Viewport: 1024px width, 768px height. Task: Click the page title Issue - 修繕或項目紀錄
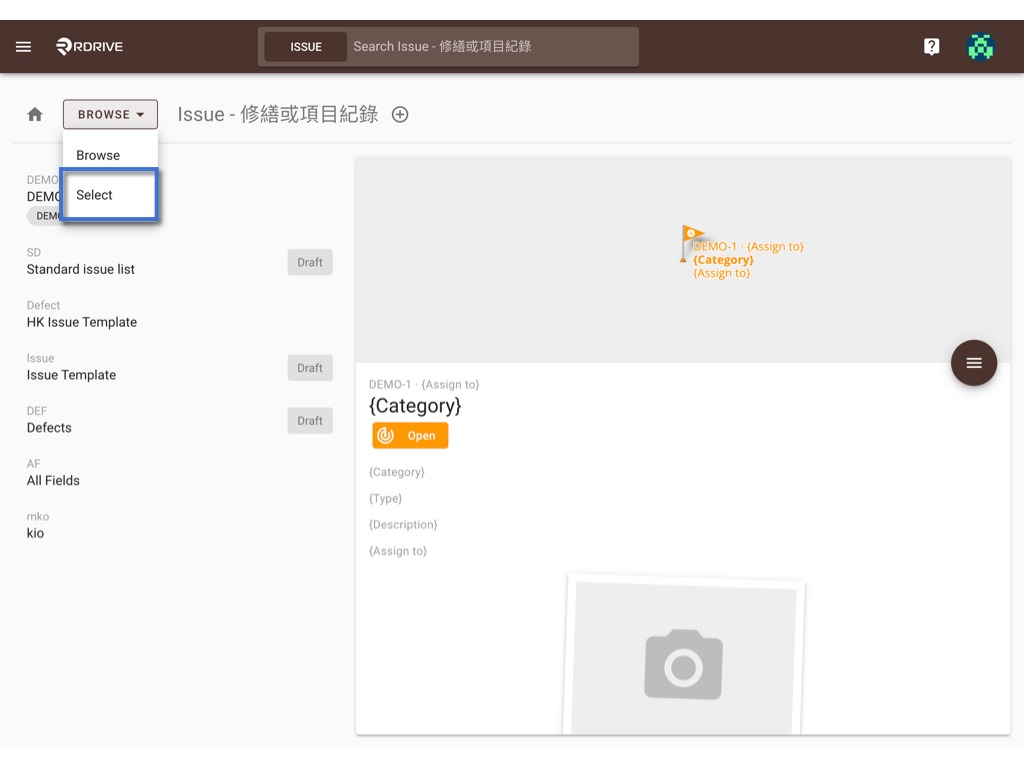[x=278, y=114]
